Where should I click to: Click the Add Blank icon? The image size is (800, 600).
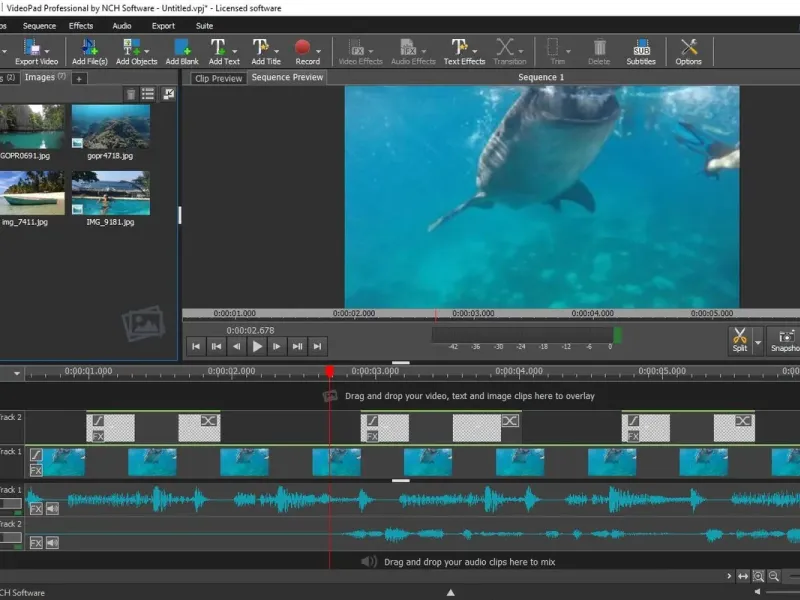coord(182,47)
